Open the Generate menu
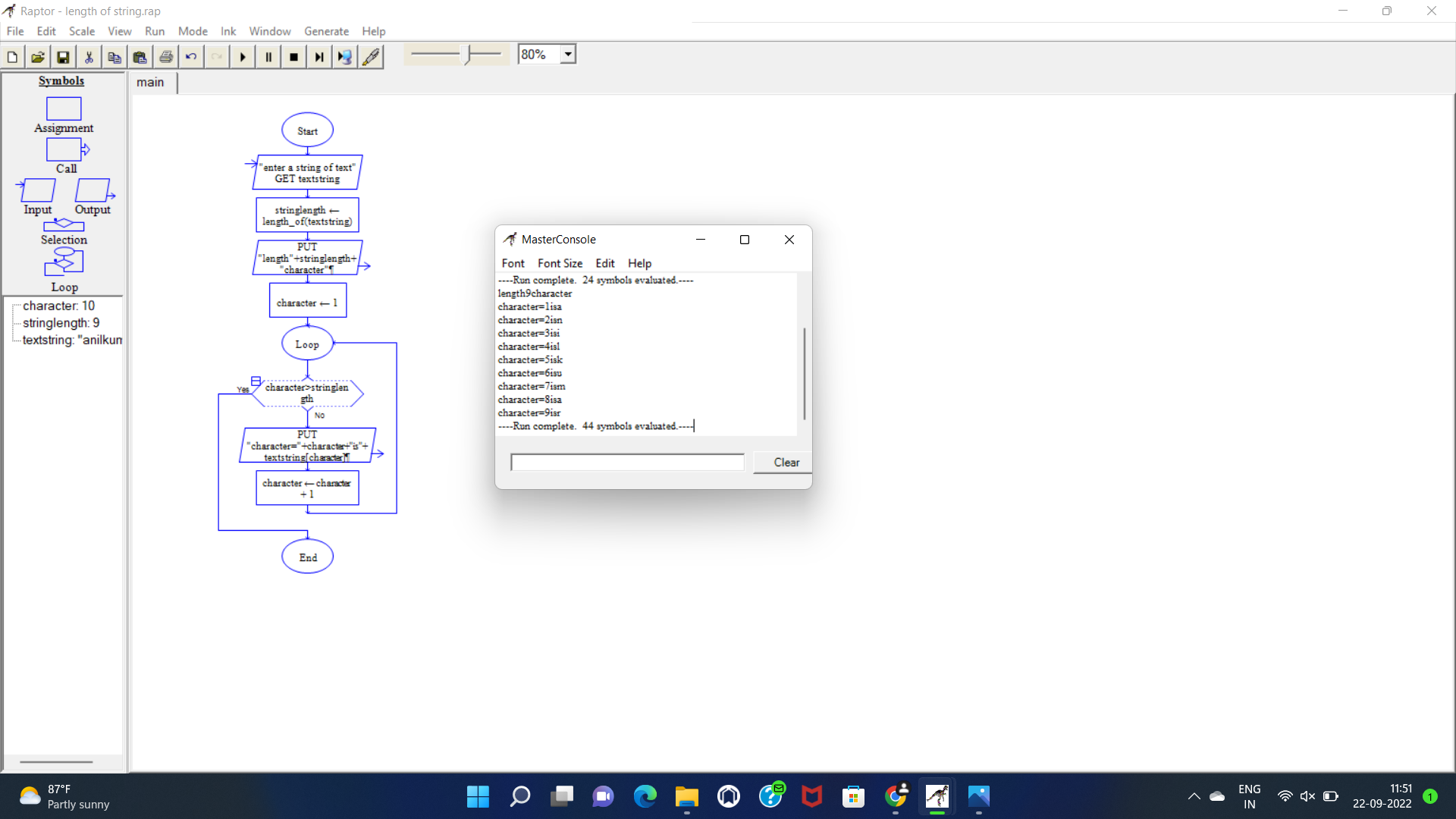 point(326,31)
